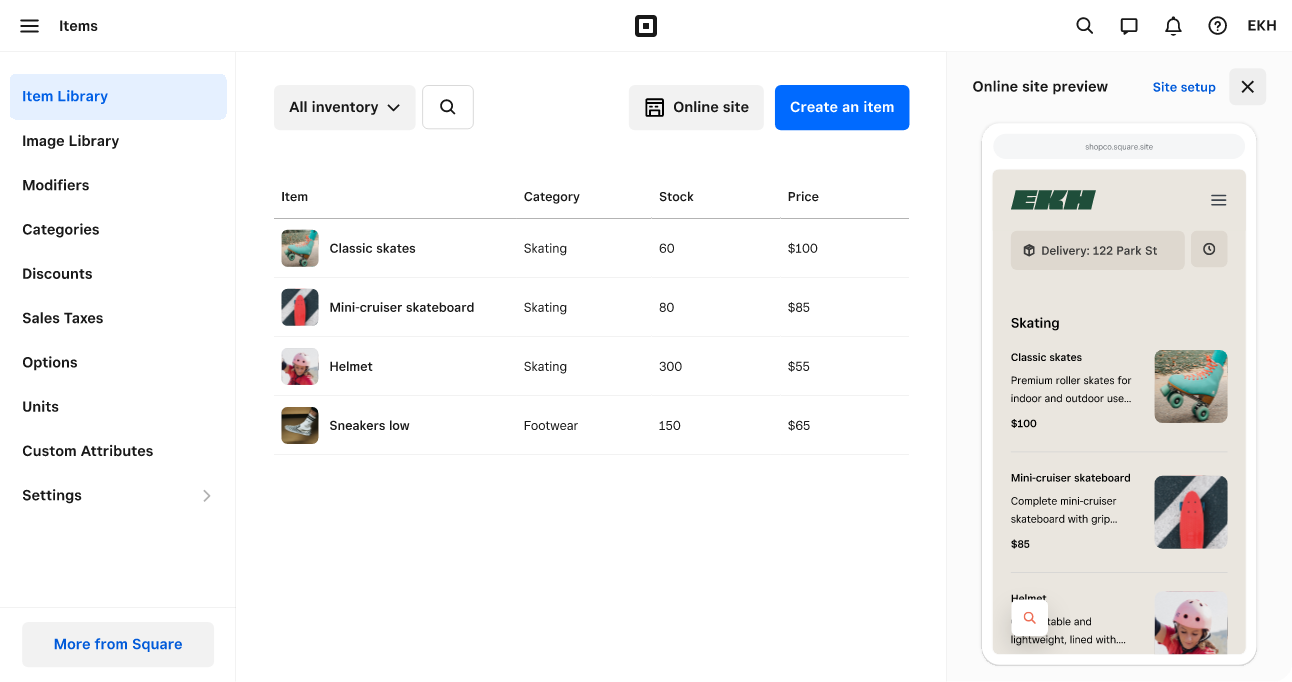Go to Modifiers in the sidebar

coord(56,185)
